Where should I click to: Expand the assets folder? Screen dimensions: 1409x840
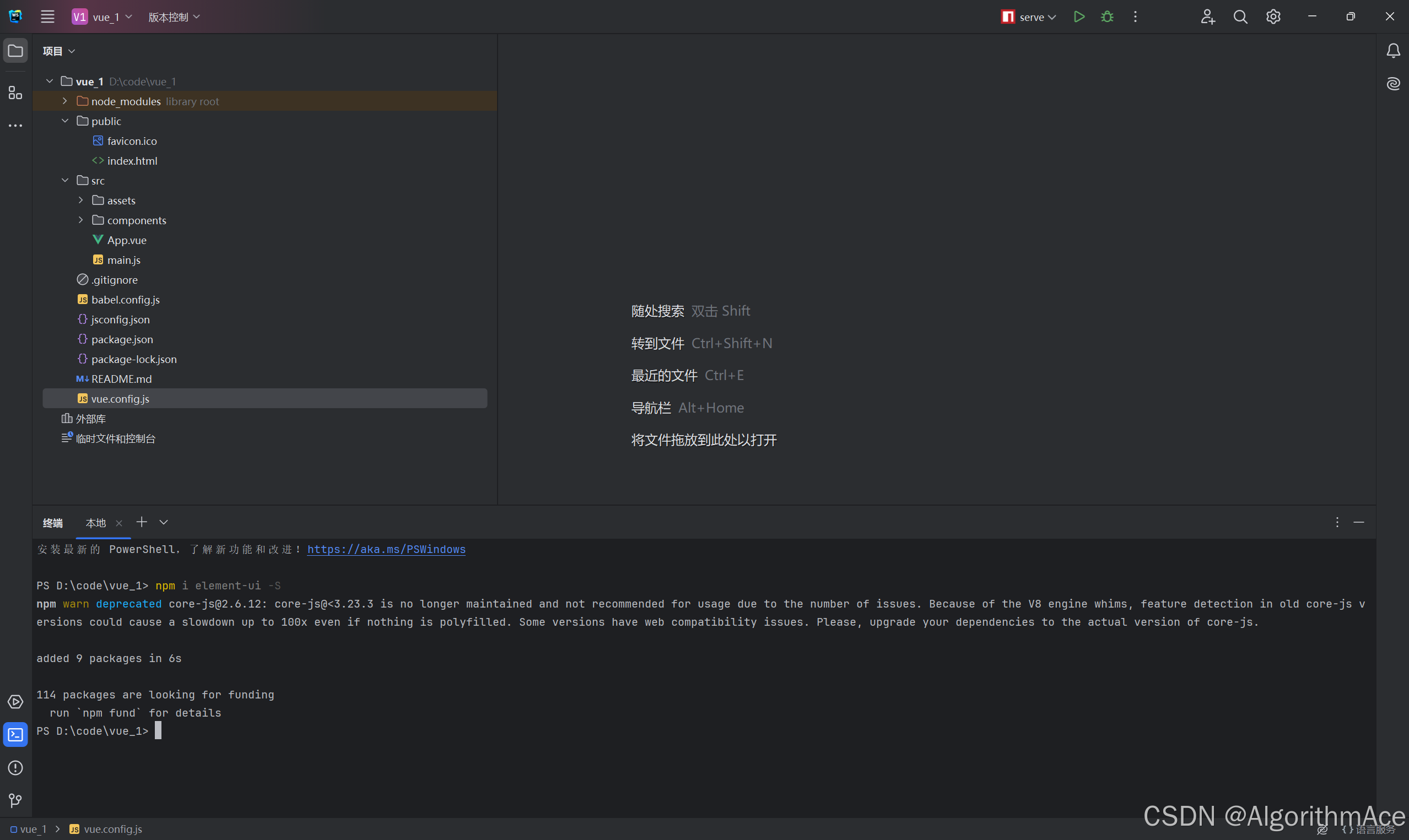(80, 200)
